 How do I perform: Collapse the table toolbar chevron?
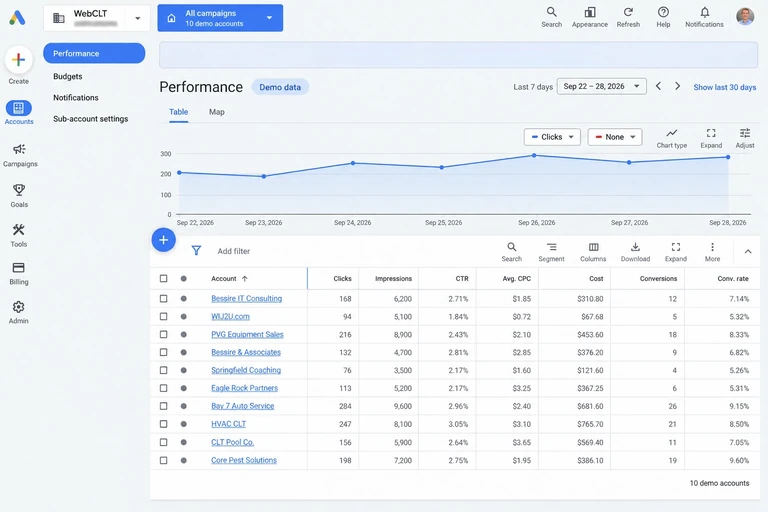point(748,251)
